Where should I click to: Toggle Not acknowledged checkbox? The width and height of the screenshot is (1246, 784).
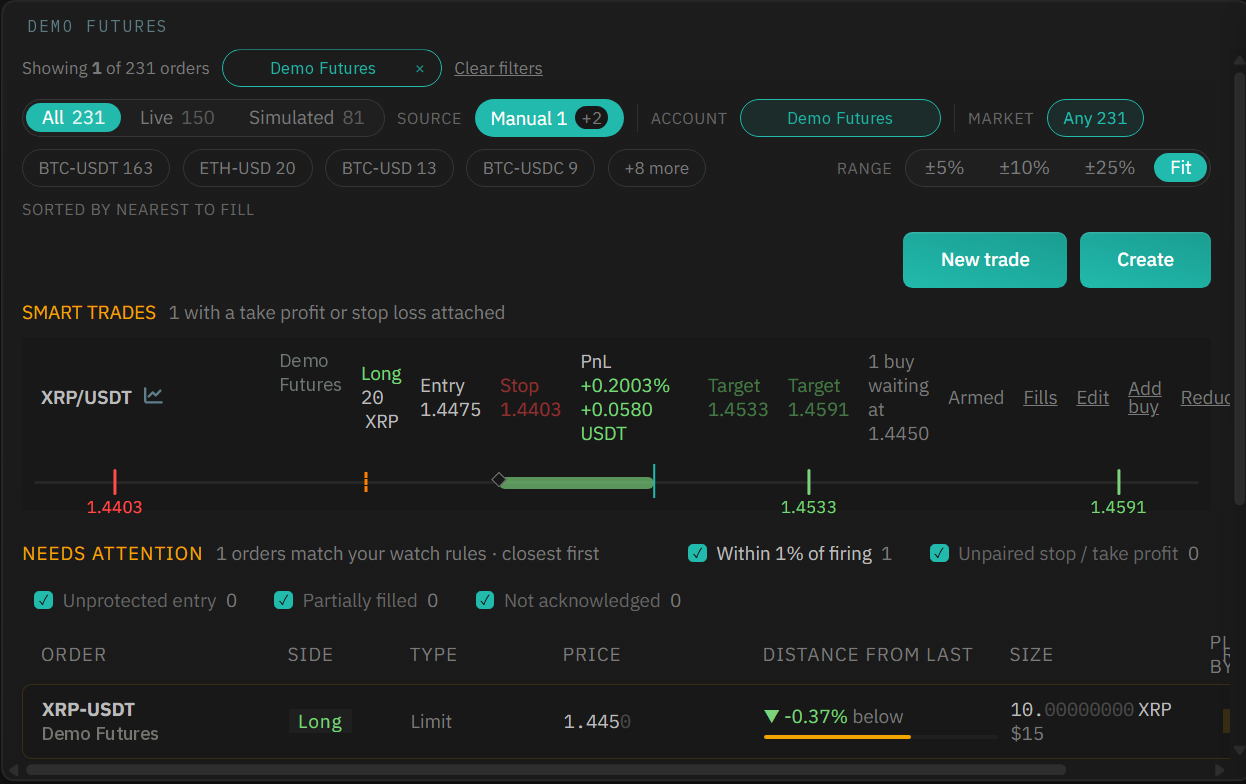click(485, 600)
